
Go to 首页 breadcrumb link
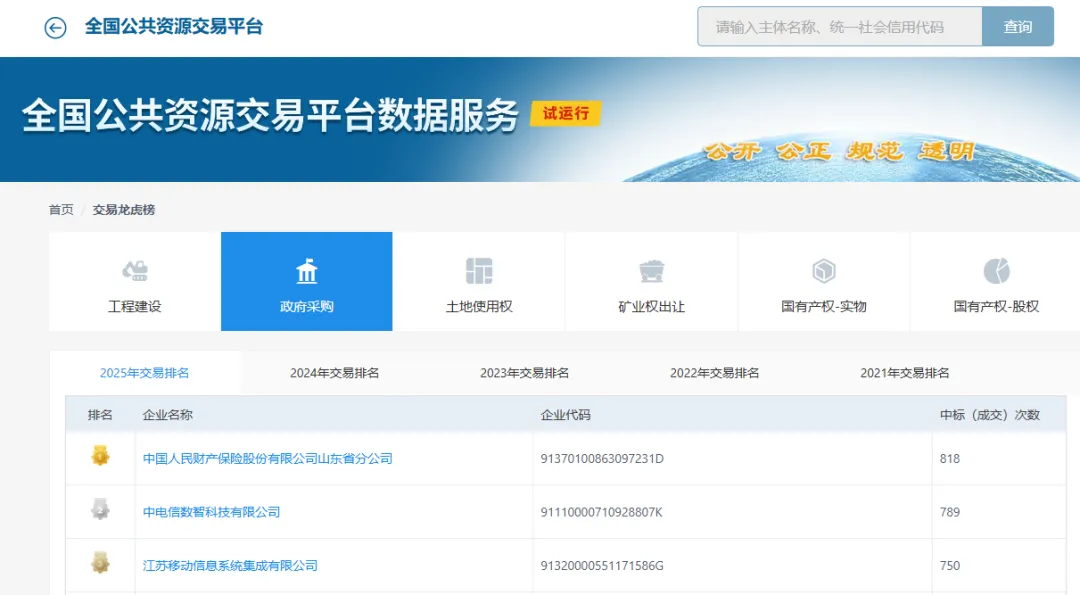click(61, 209)
